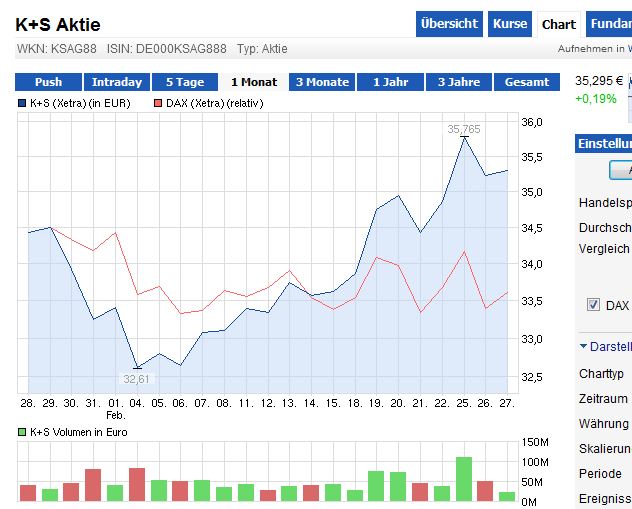The height and width of the screenshot is (509, 632).
Task: Show the Gesamt full history chart
Action: [x=527, y=82]
